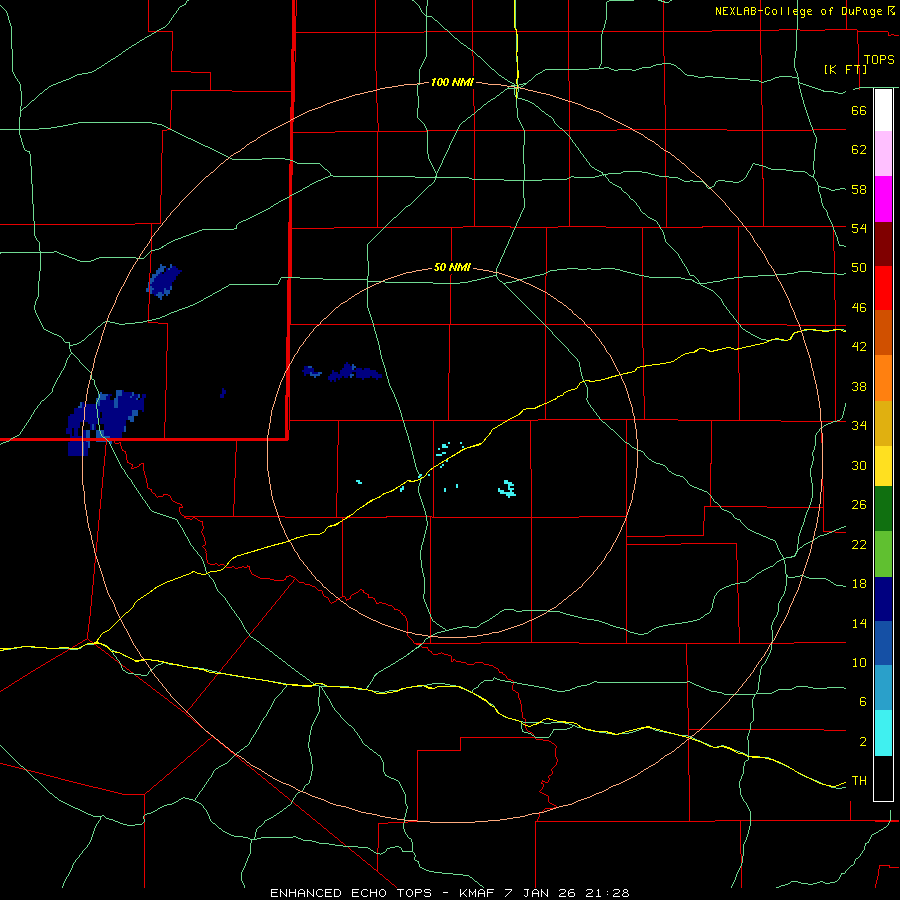900x900 pixels.
Task: Click the legend value 46
Action: [x=859, y=308]
